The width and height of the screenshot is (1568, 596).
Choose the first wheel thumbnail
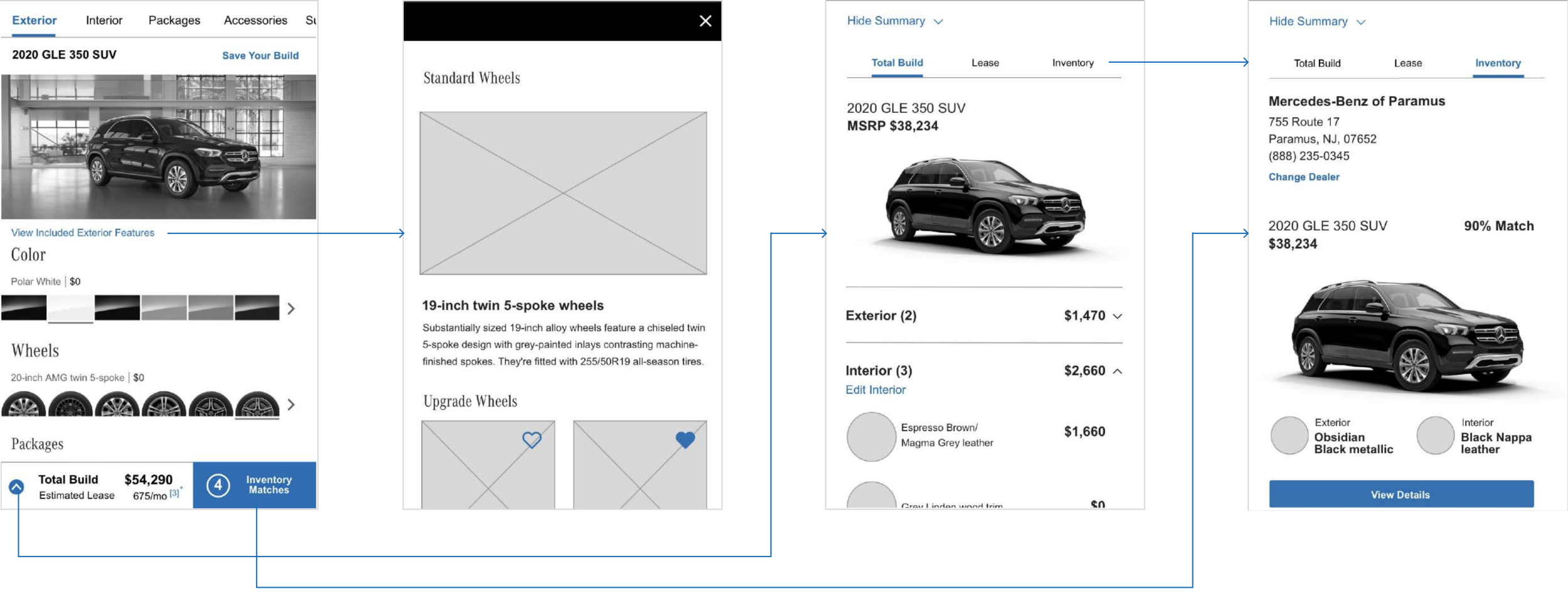pyautogui.click(x=24, y=404)
